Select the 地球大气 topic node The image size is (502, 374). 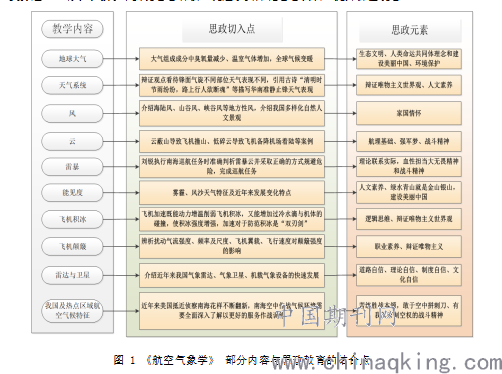point(72,59)
